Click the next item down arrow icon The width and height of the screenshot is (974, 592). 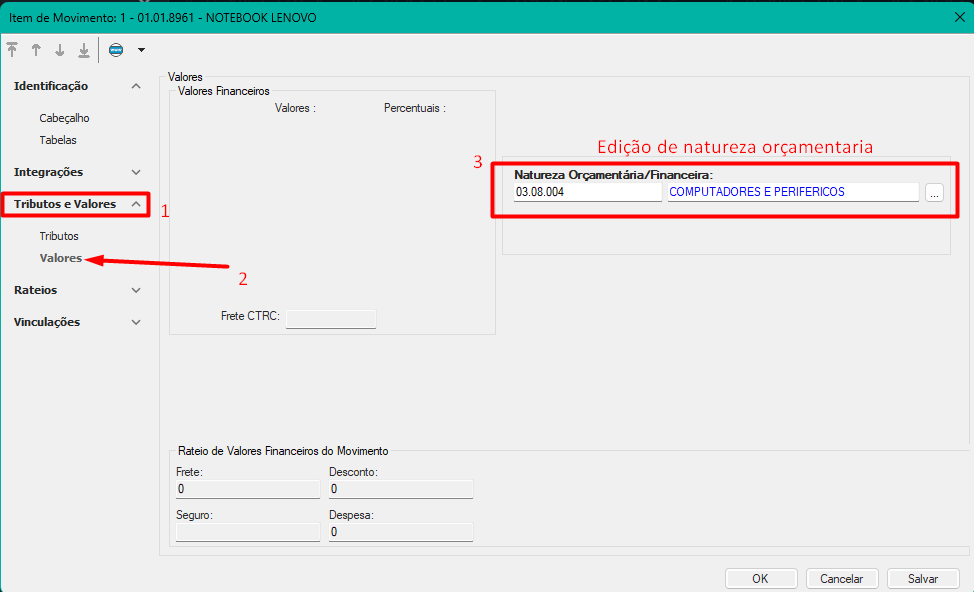coord(60,50)
